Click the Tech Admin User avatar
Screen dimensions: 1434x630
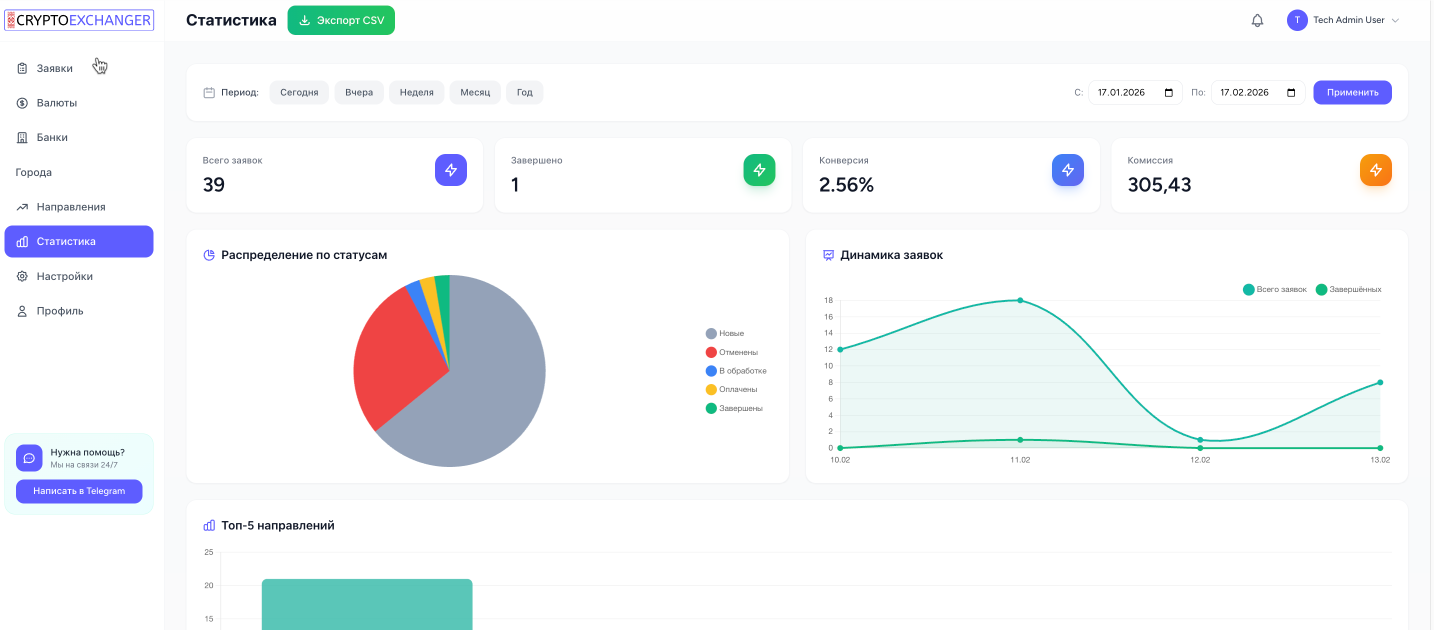click(1297, 21)
